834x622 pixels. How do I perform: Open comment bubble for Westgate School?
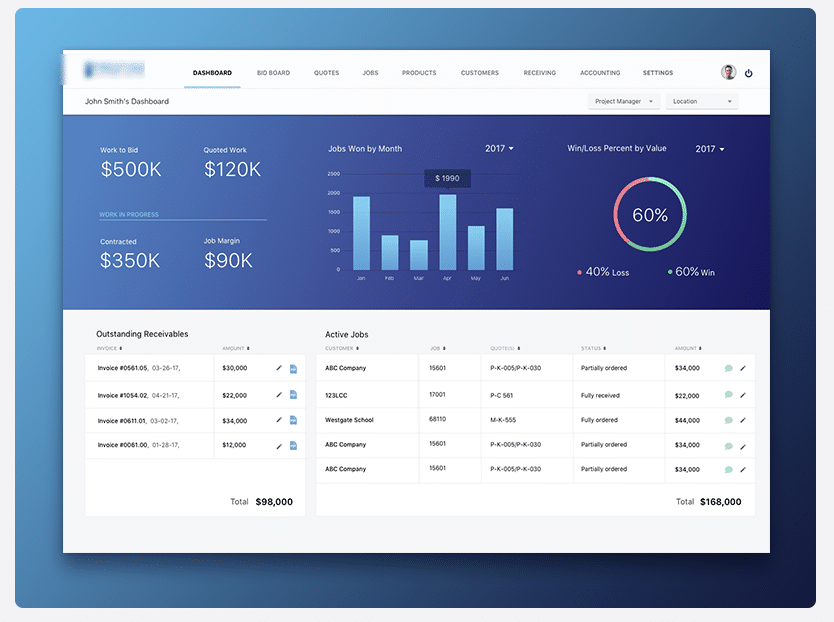729,420
